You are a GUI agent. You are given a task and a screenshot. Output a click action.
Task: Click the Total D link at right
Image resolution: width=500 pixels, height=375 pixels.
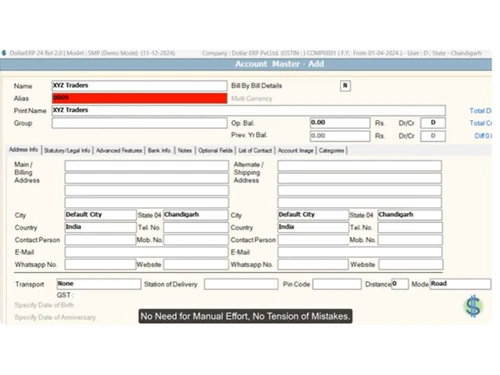pyautogui.click(x=480, y=111)
